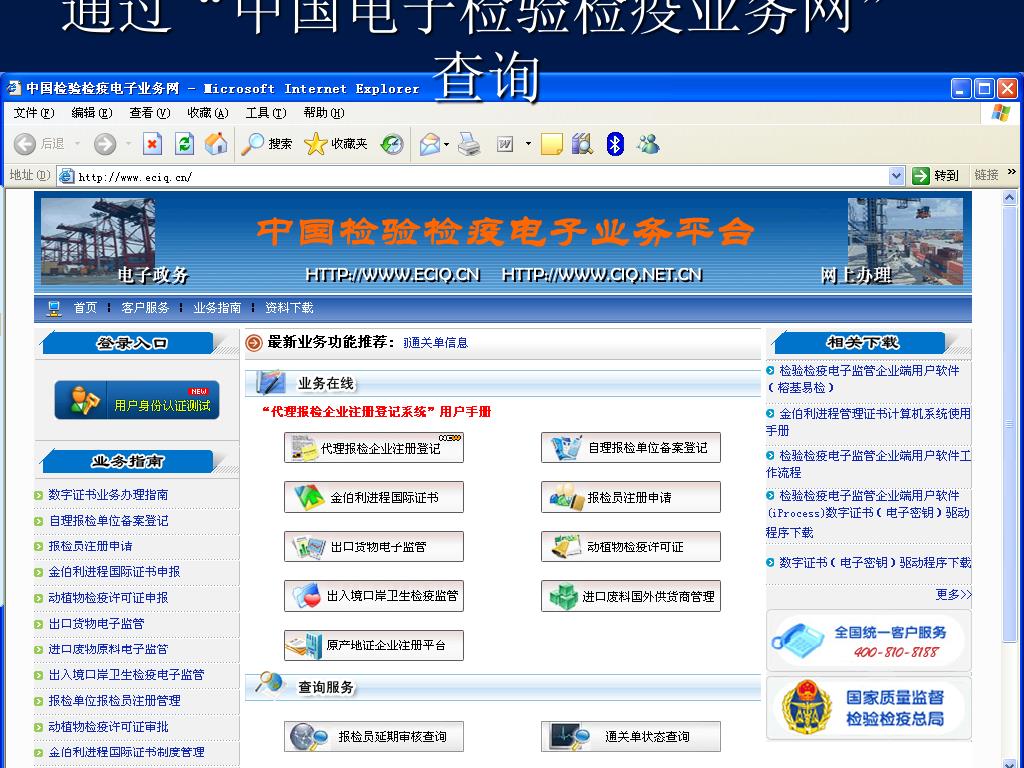Click the 报检员延期审核查询 button
This screenshot has height=768, width=1024.
click(x=374, y=737)
